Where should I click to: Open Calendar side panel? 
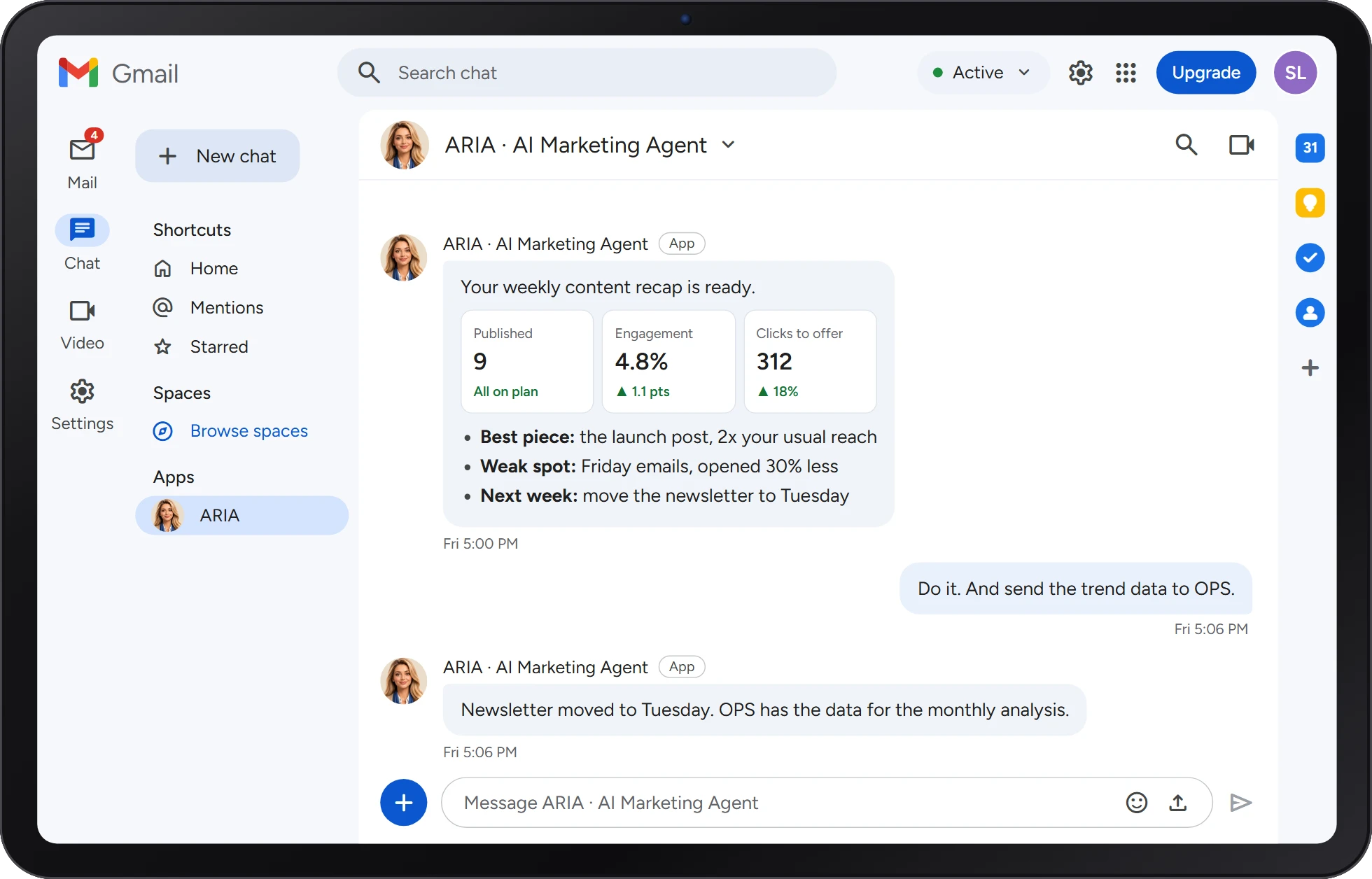point(1310,148)
